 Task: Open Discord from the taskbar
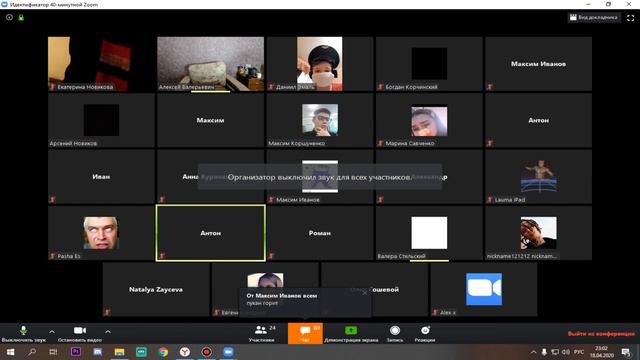(97, 352)
